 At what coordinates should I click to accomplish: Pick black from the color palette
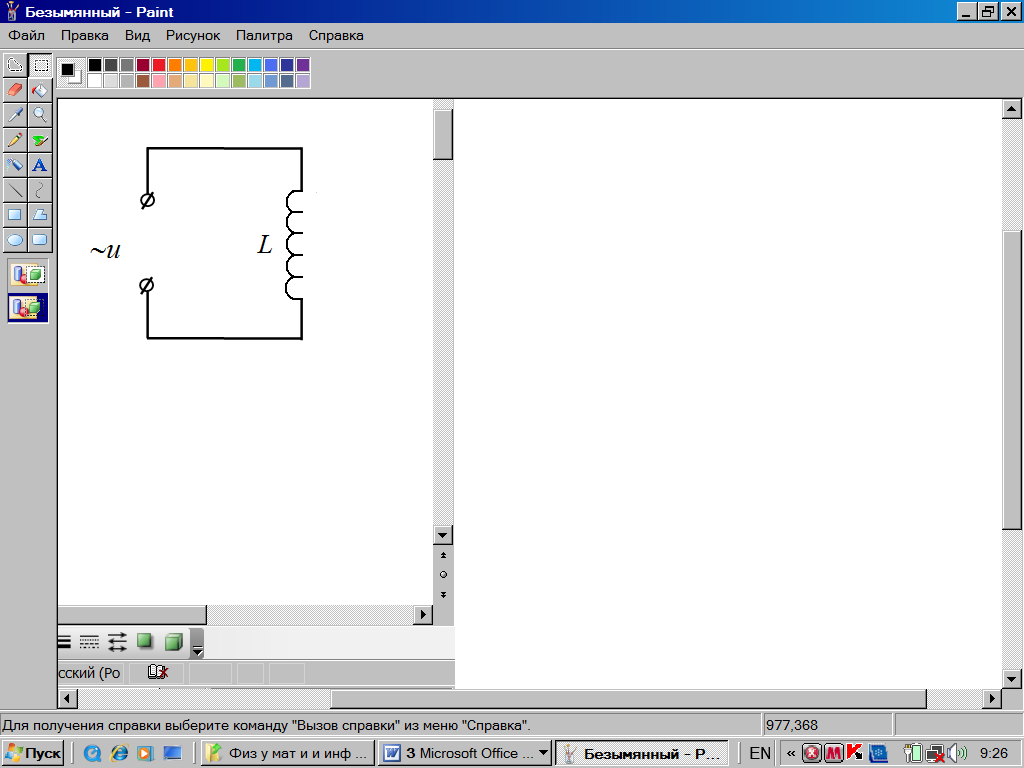coord(95,65)
